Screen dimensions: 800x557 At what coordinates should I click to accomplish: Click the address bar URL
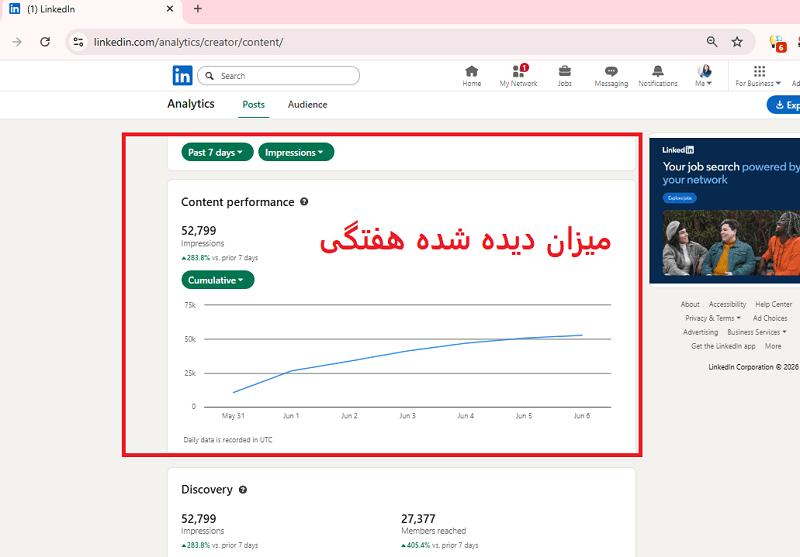click(188, 42)
